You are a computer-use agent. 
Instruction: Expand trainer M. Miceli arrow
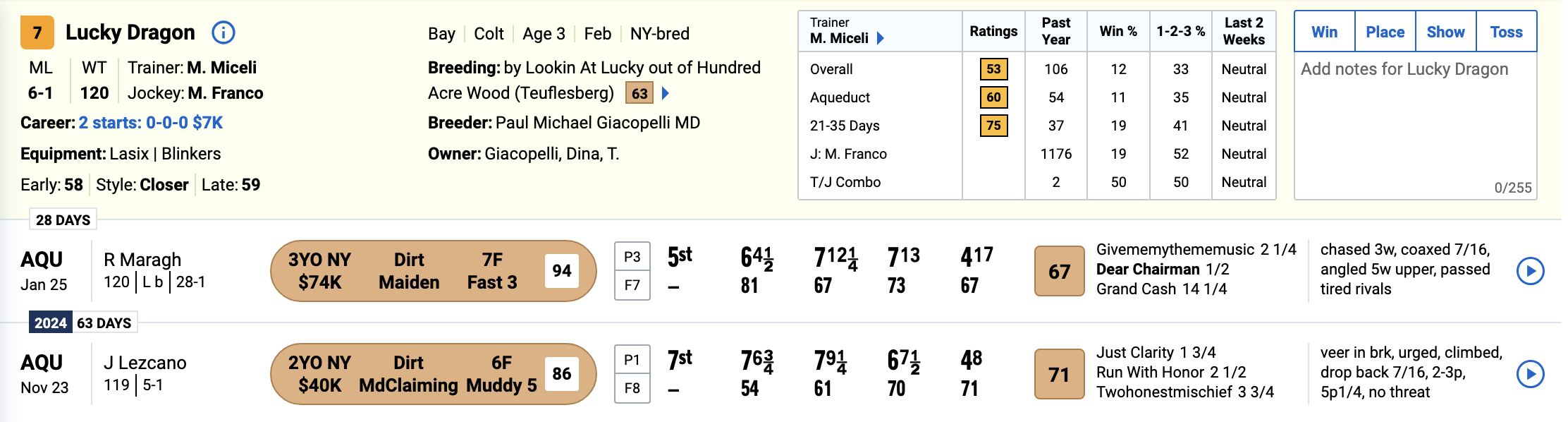point(880,38)
